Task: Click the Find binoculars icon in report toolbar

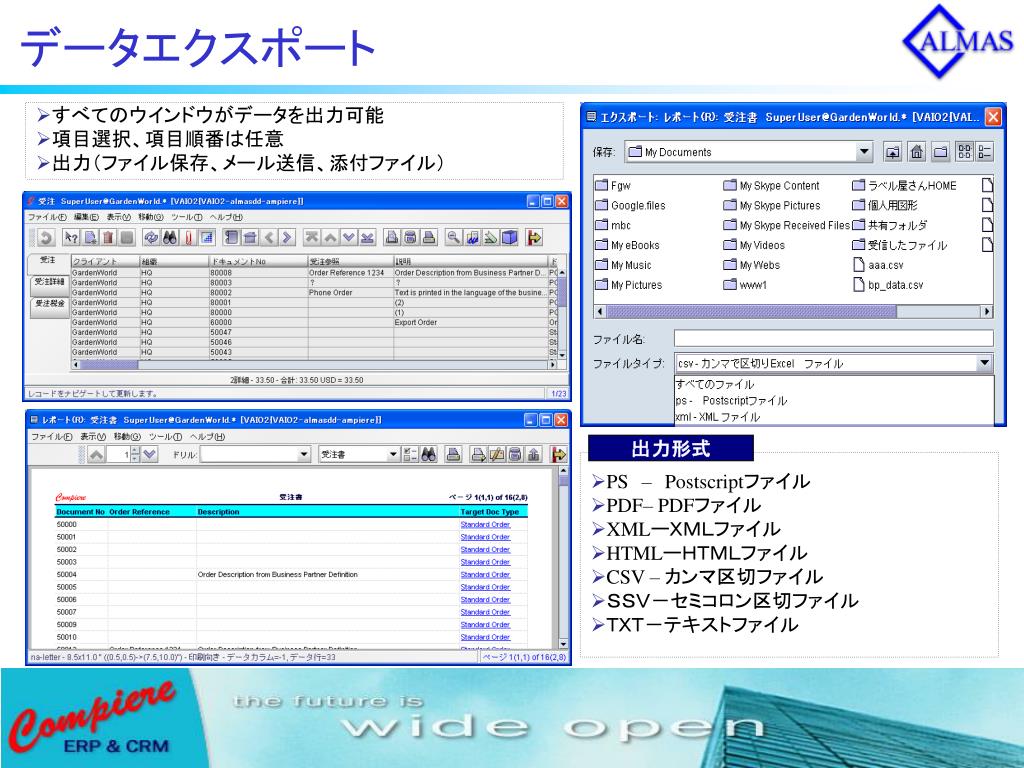Action: 428,455
